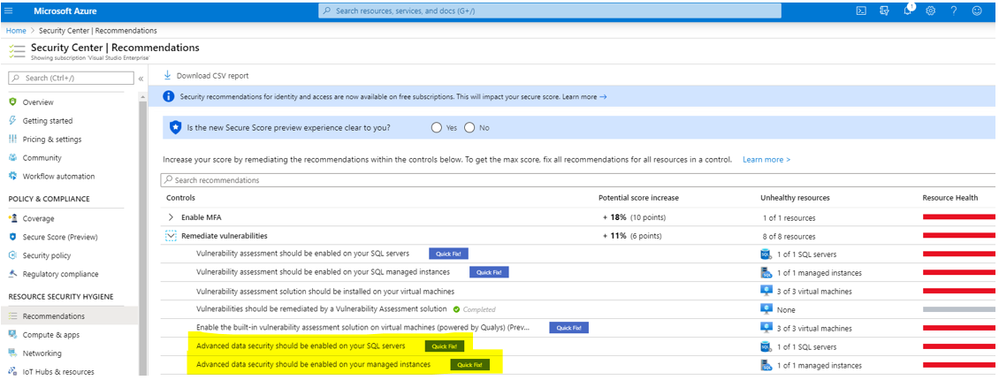The height and width of the screenshot is (379, 999).
Task: Collapse the Remediate vulnerabilities control
Action: [170, 236]
